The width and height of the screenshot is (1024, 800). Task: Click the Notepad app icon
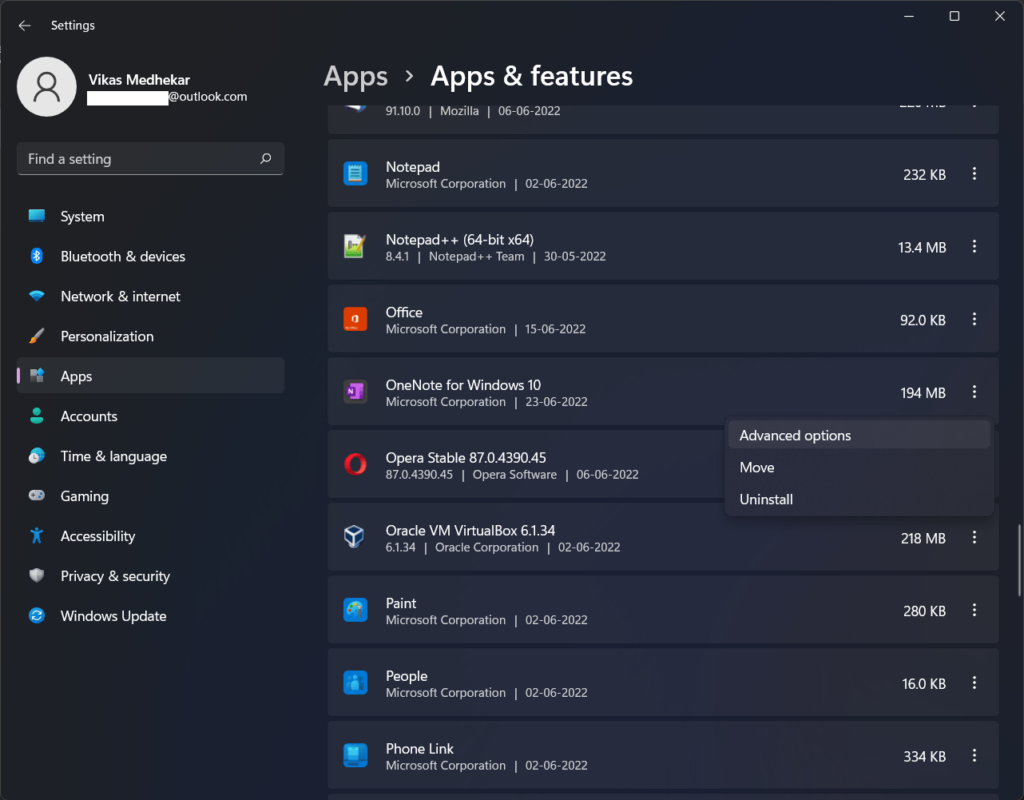355,174
